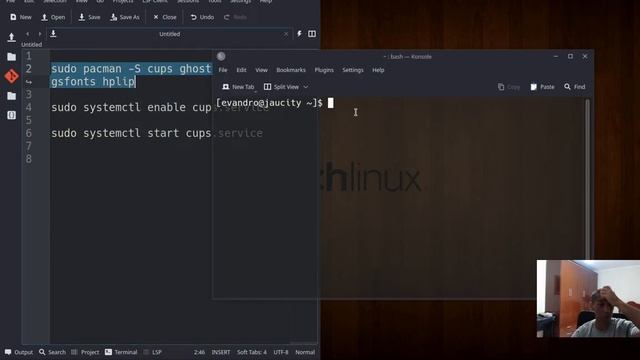Open Konsole Bookmarks menu

[291, 70]
